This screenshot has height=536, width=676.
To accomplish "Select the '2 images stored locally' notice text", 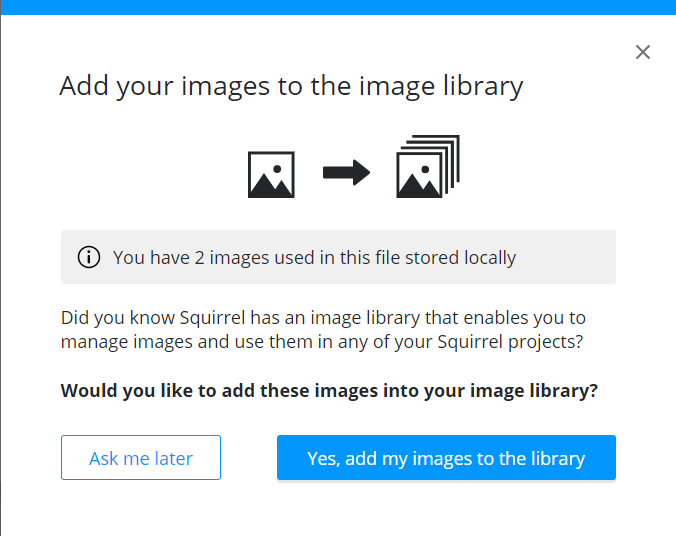I will 314,257.
